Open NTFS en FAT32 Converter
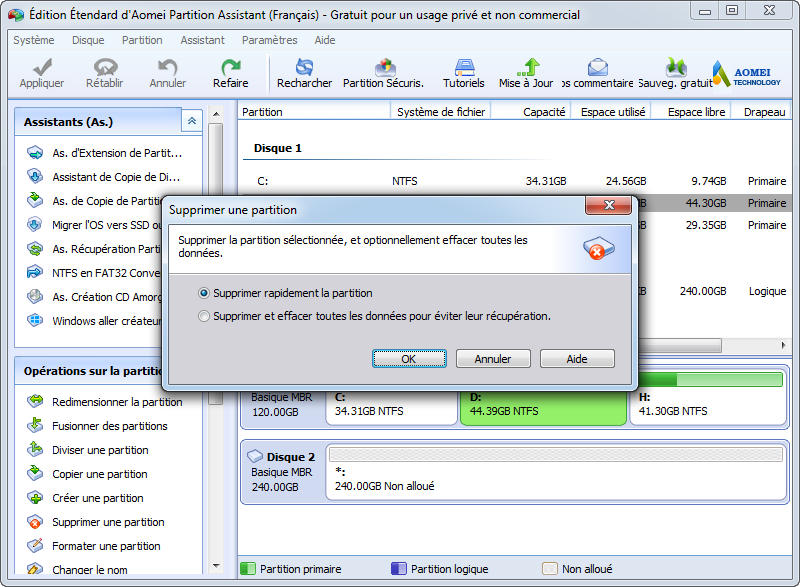 (x=94, y=273)
